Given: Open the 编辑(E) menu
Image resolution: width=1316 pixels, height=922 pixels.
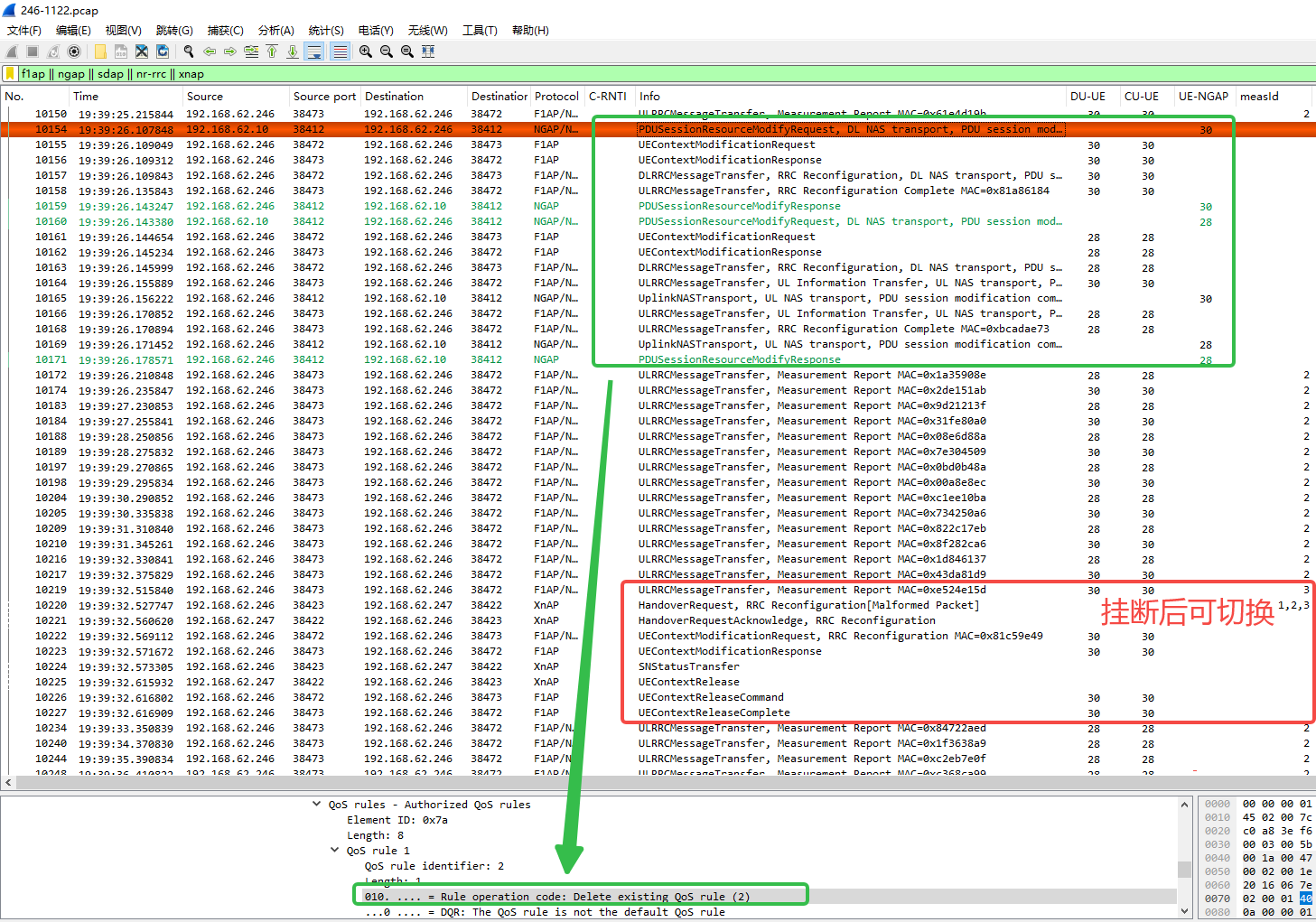Looking at the screenshot, I should [x=73, y=31].
